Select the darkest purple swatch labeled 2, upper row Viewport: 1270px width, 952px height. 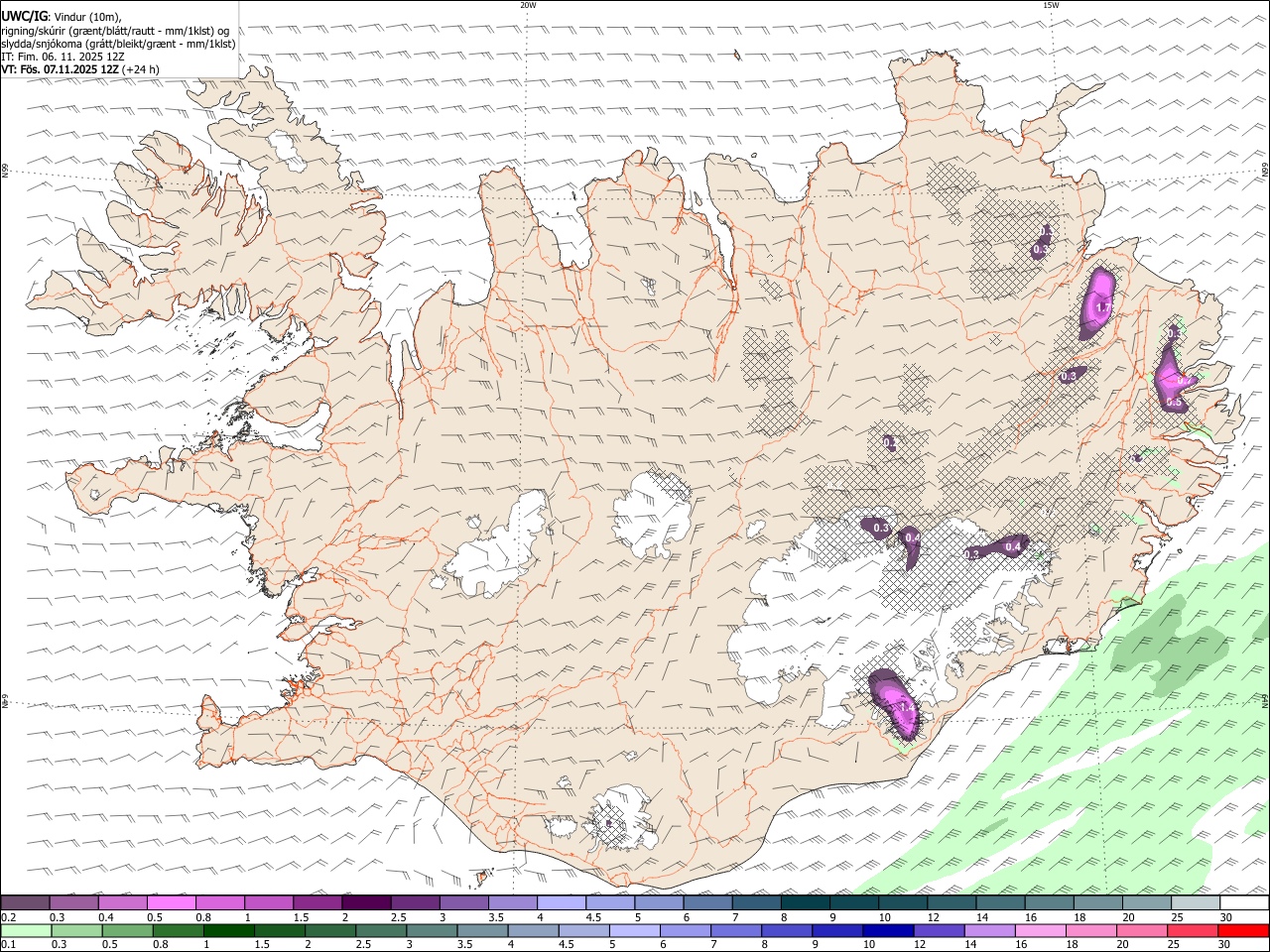365,903
